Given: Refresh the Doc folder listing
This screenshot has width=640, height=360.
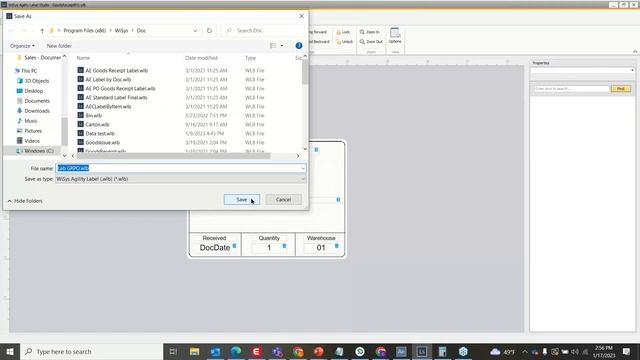Looking at the screenshot, I should pyautogui.click(x=209, y=31).
